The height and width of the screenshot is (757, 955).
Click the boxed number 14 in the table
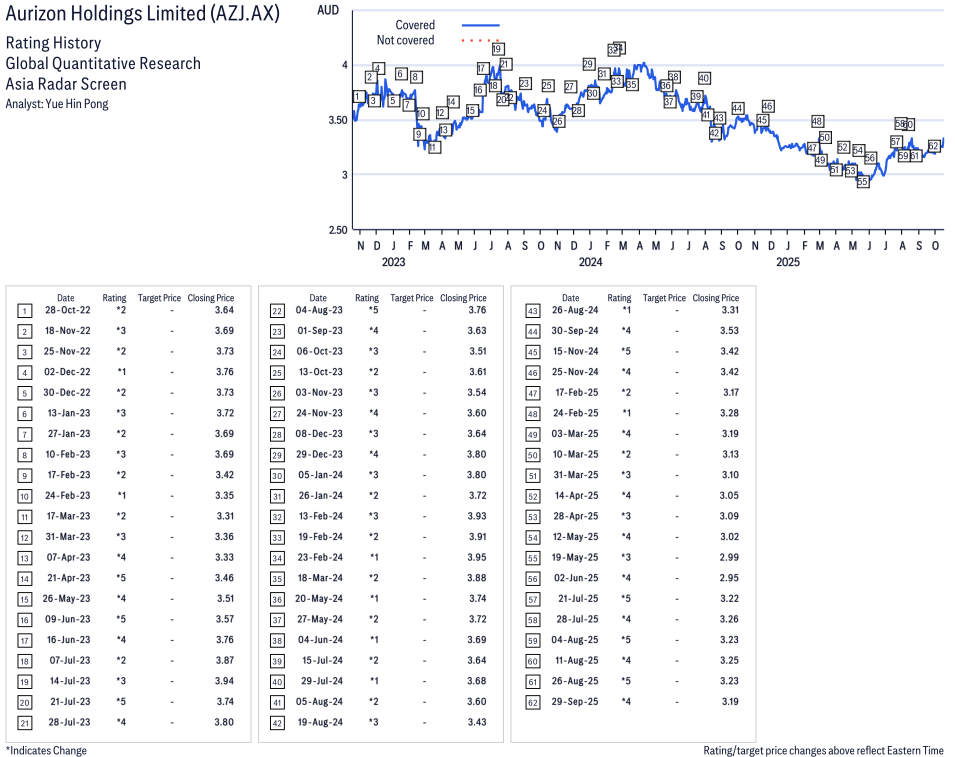25,578
